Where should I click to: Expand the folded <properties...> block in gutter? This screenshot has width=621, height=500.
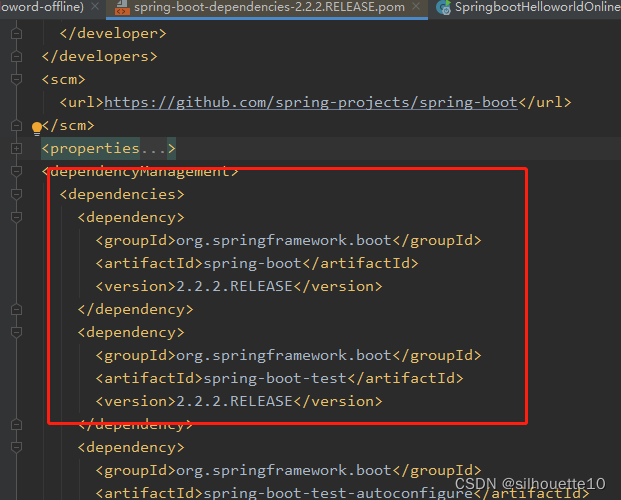pyautogui.click(x=16, y=149)
